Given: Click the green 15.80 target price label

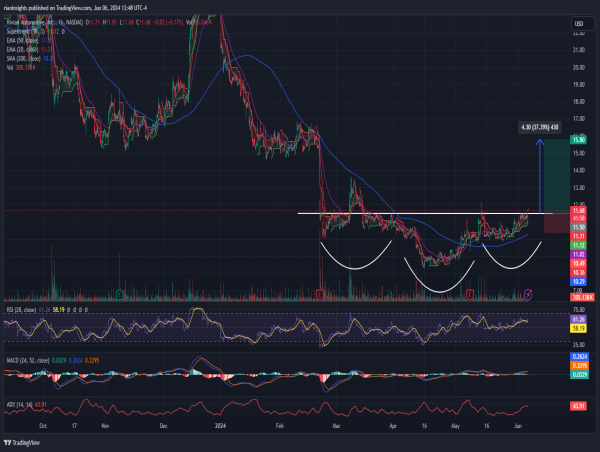Looking at the screenshot, I should click(578, 140).
